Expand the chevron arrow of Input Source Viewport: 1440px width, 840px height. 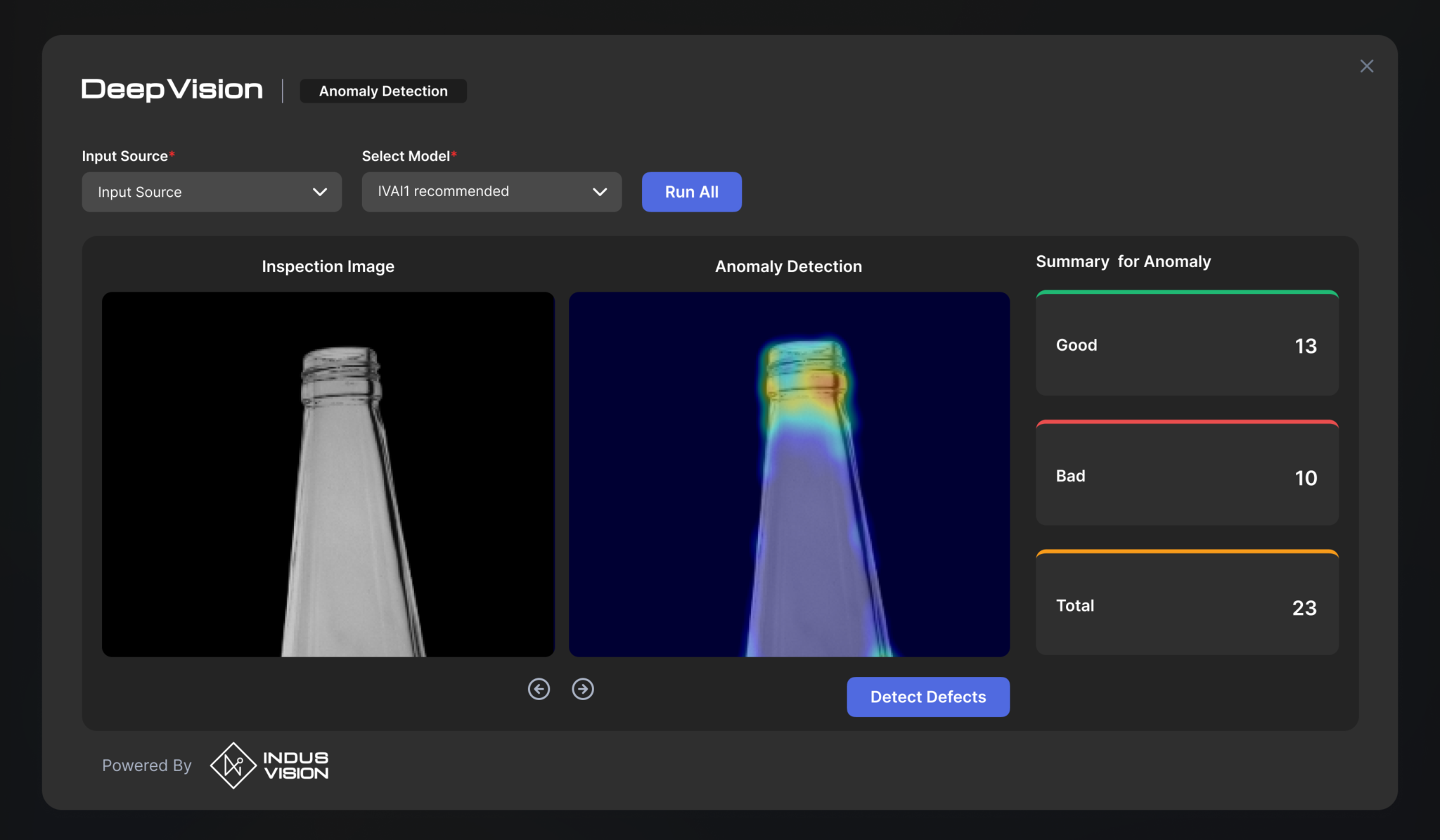pos(320,192)
